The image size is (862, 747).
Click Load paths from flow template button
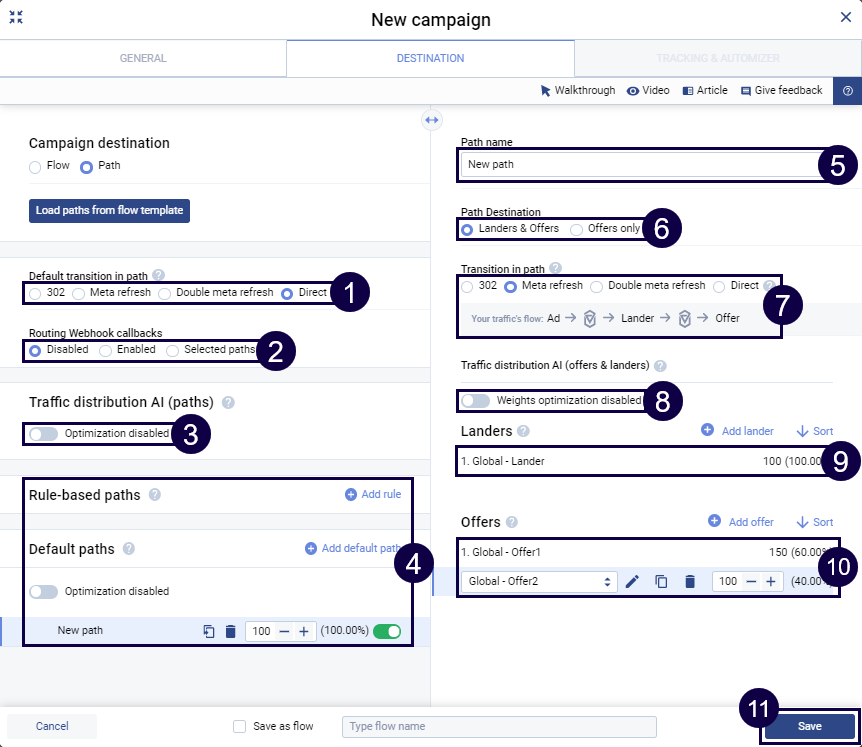(109, 211)
